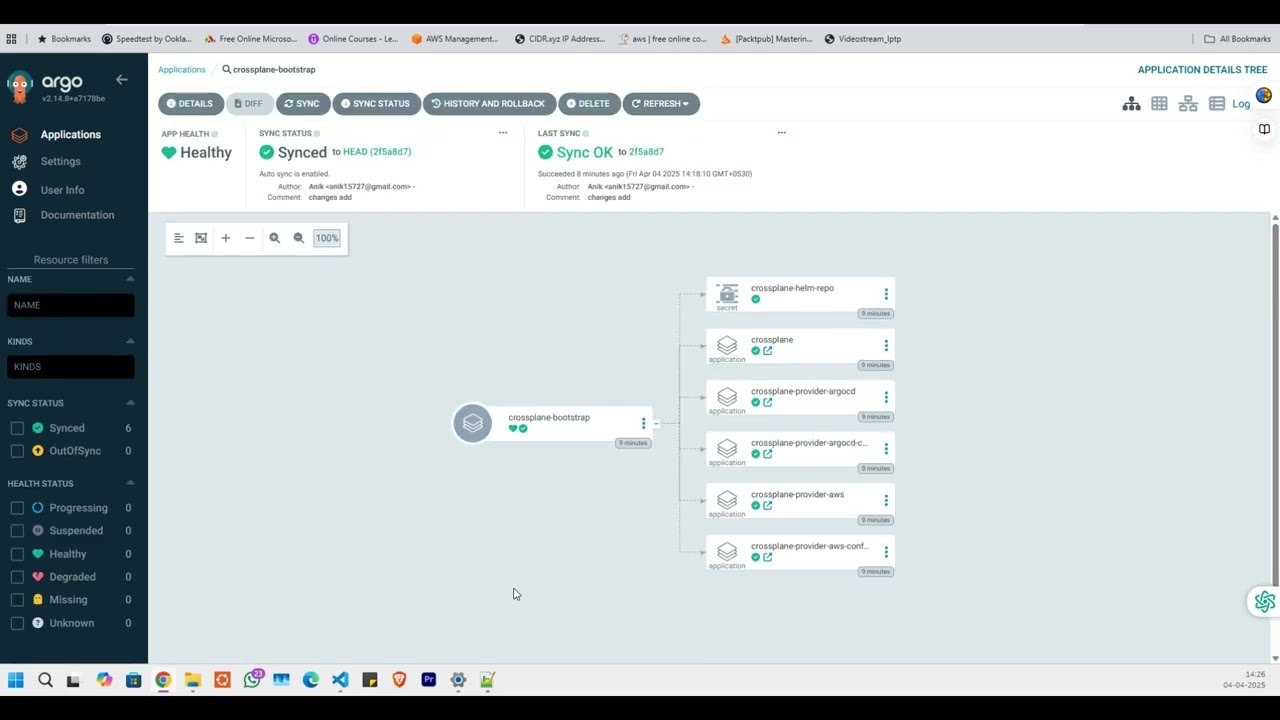The image size is (1280, 720).
Task: Check the OutOfSync filter checkbox
Action: click(17, 451)
